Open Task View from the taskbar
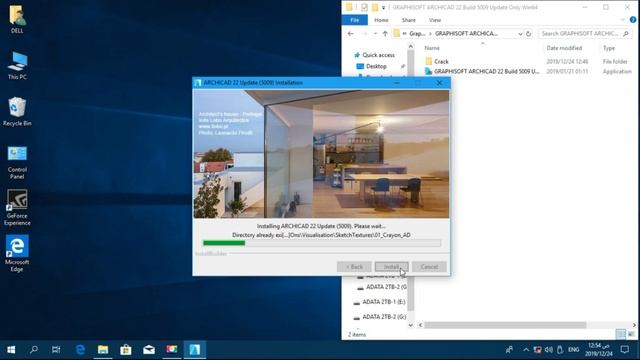Viewport: 640px width, 360px height. (56, 350)
